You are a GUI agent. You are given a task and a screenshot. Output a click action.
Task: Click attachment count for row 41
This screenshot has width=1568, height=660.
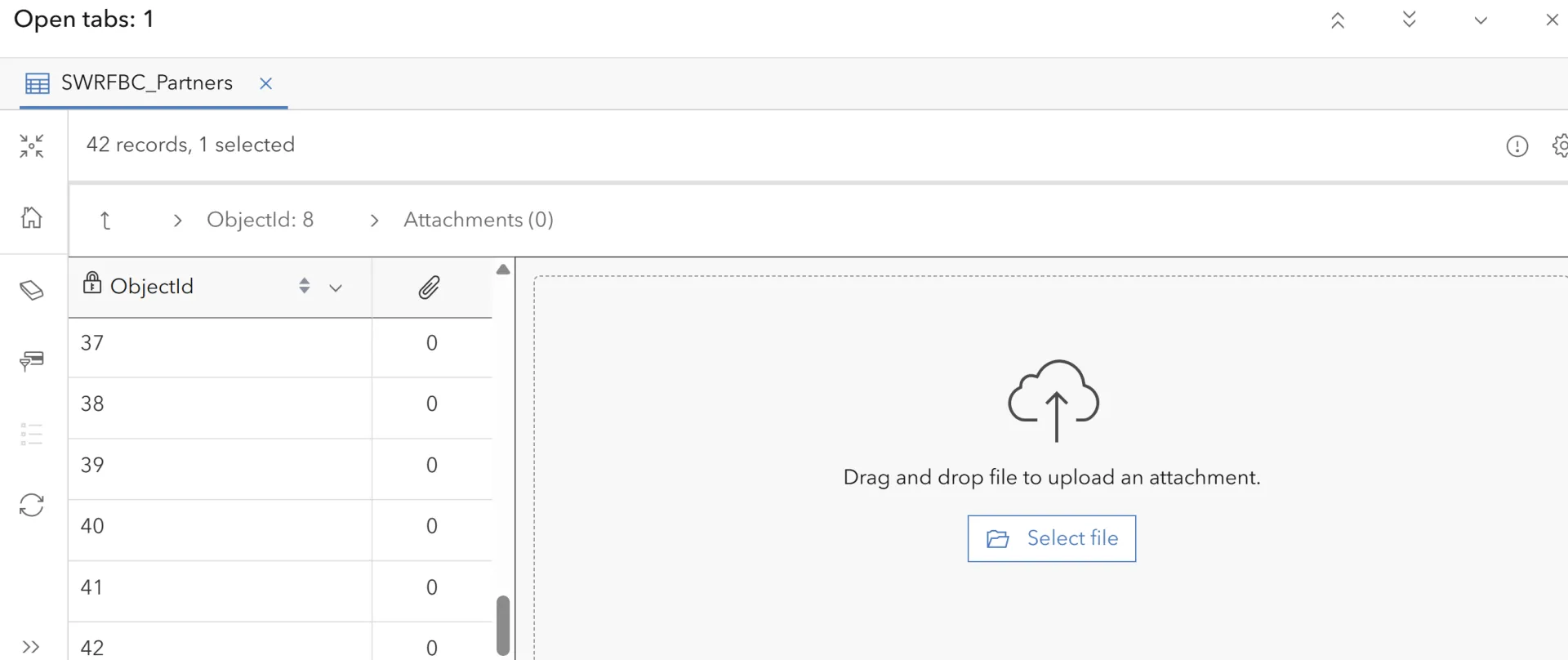[432, 587]
